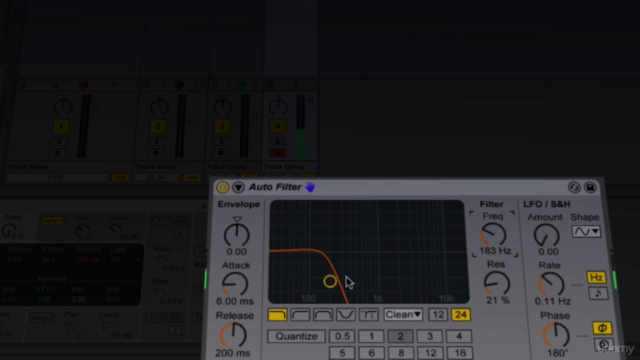The image size is (640, 360).
Task: Choose quantize beat value 16
Action: pyautogui.click(x=460, y=353)
